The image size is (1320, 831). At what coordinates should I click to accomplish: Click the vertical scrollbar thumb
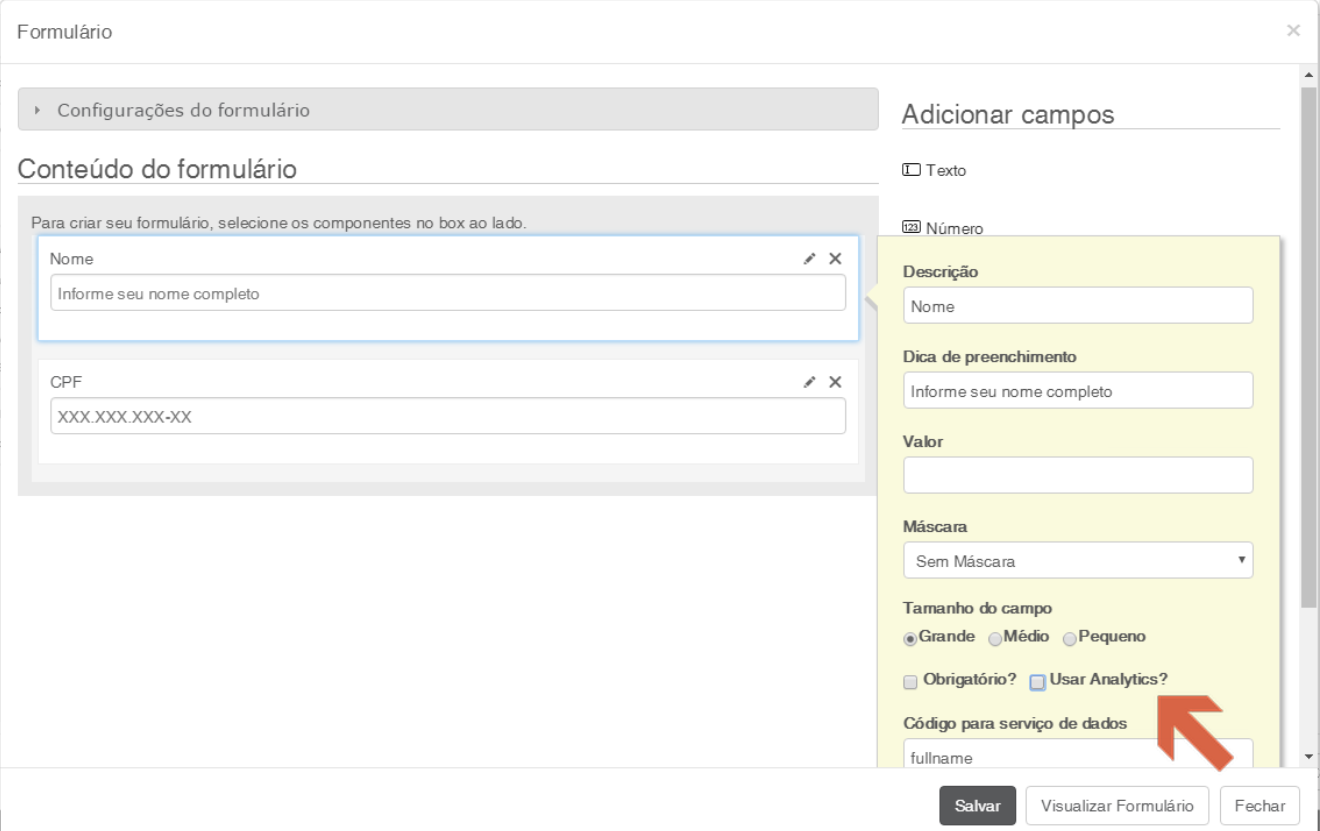tap(1309, 347)
